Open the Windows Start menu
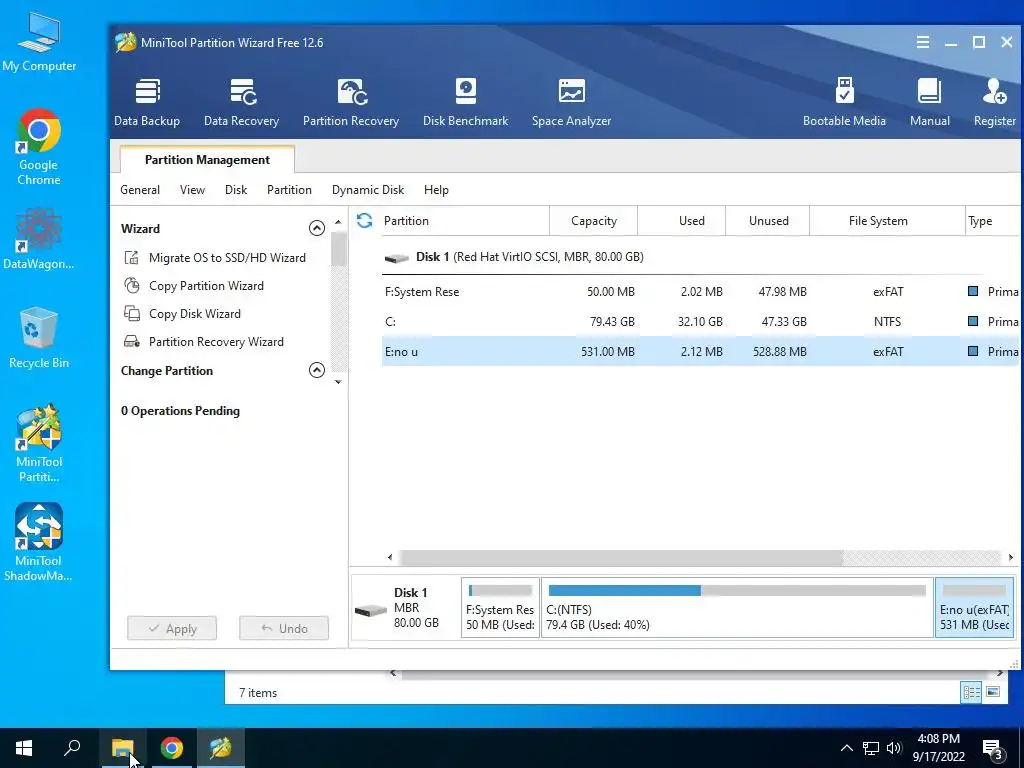Screen dimensions: 1024x768 point(24,748)
